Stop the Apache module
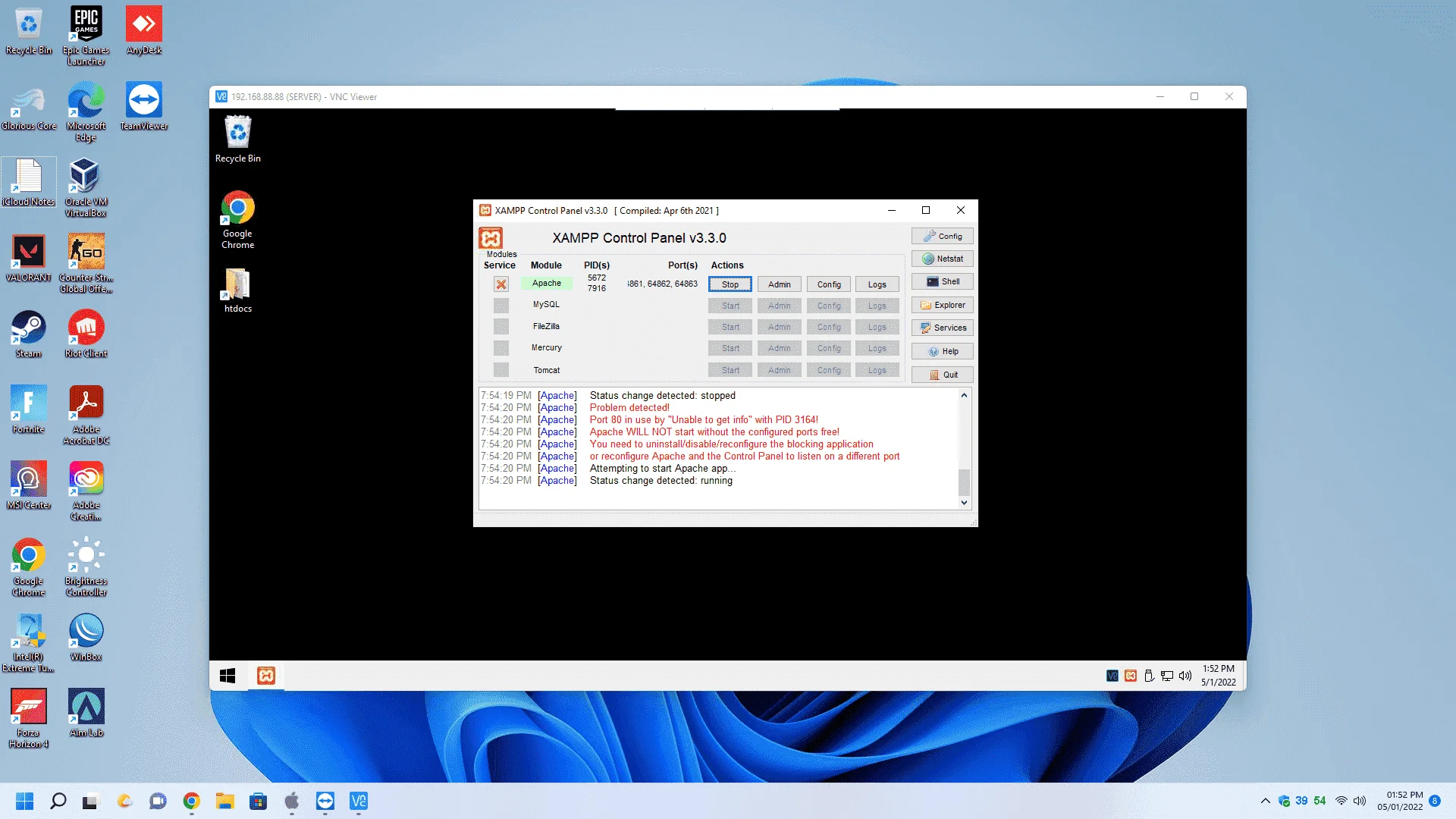Image resolution: width=1456 pixels, height=819 pixels. [x=730, y=284]
